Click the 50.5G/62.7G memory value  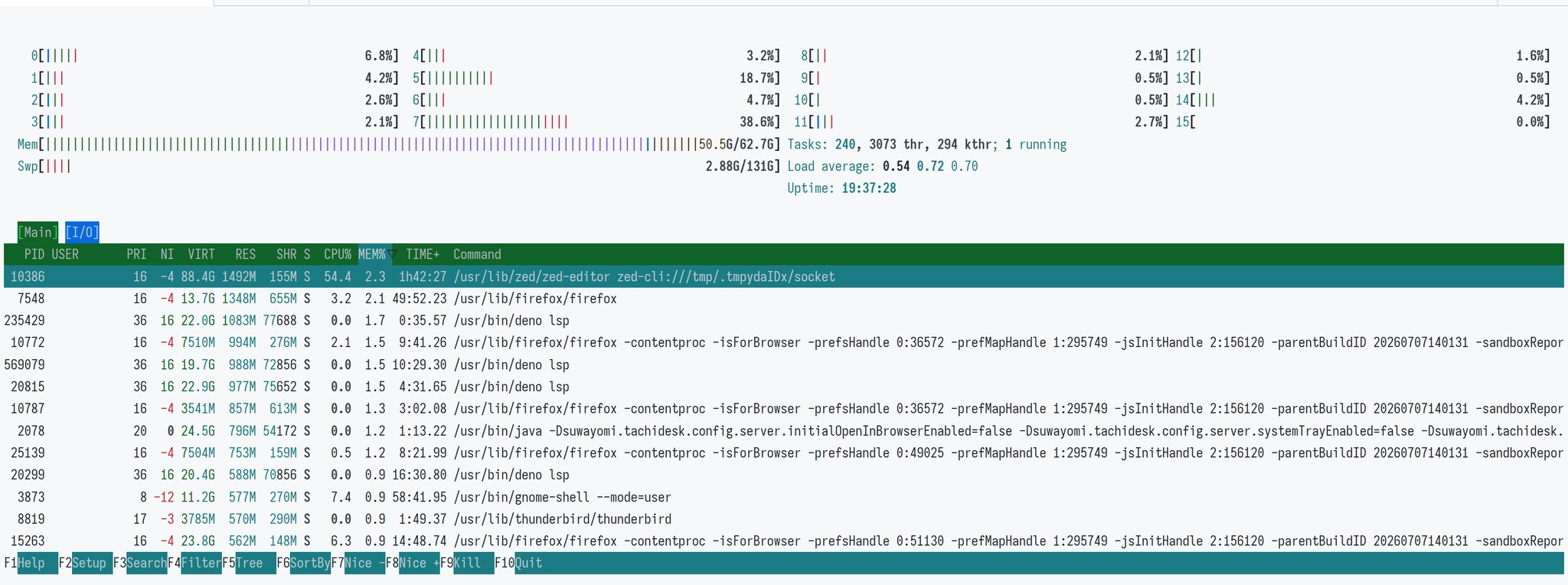pyautogui.click(x=737, y=144)
